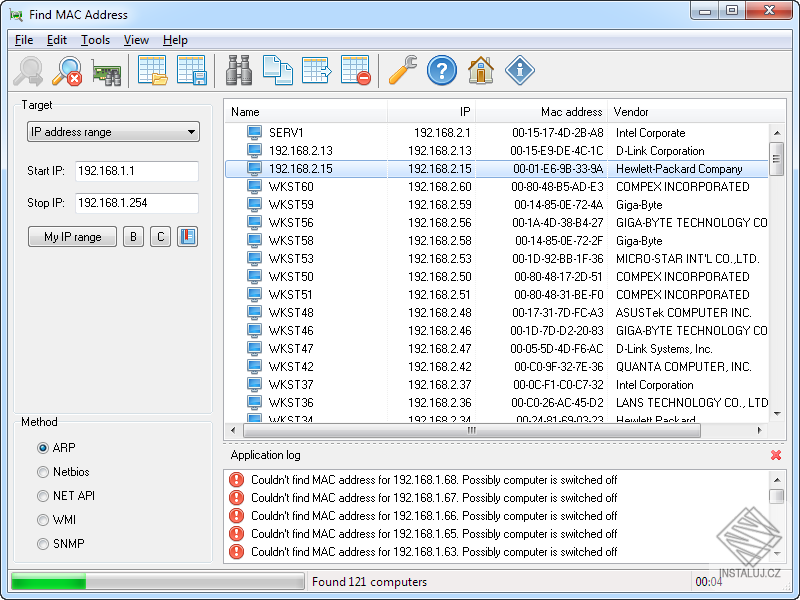Viewport: 800px width, 600px height.
Task: Open the Edit menu
Action: 57,40
